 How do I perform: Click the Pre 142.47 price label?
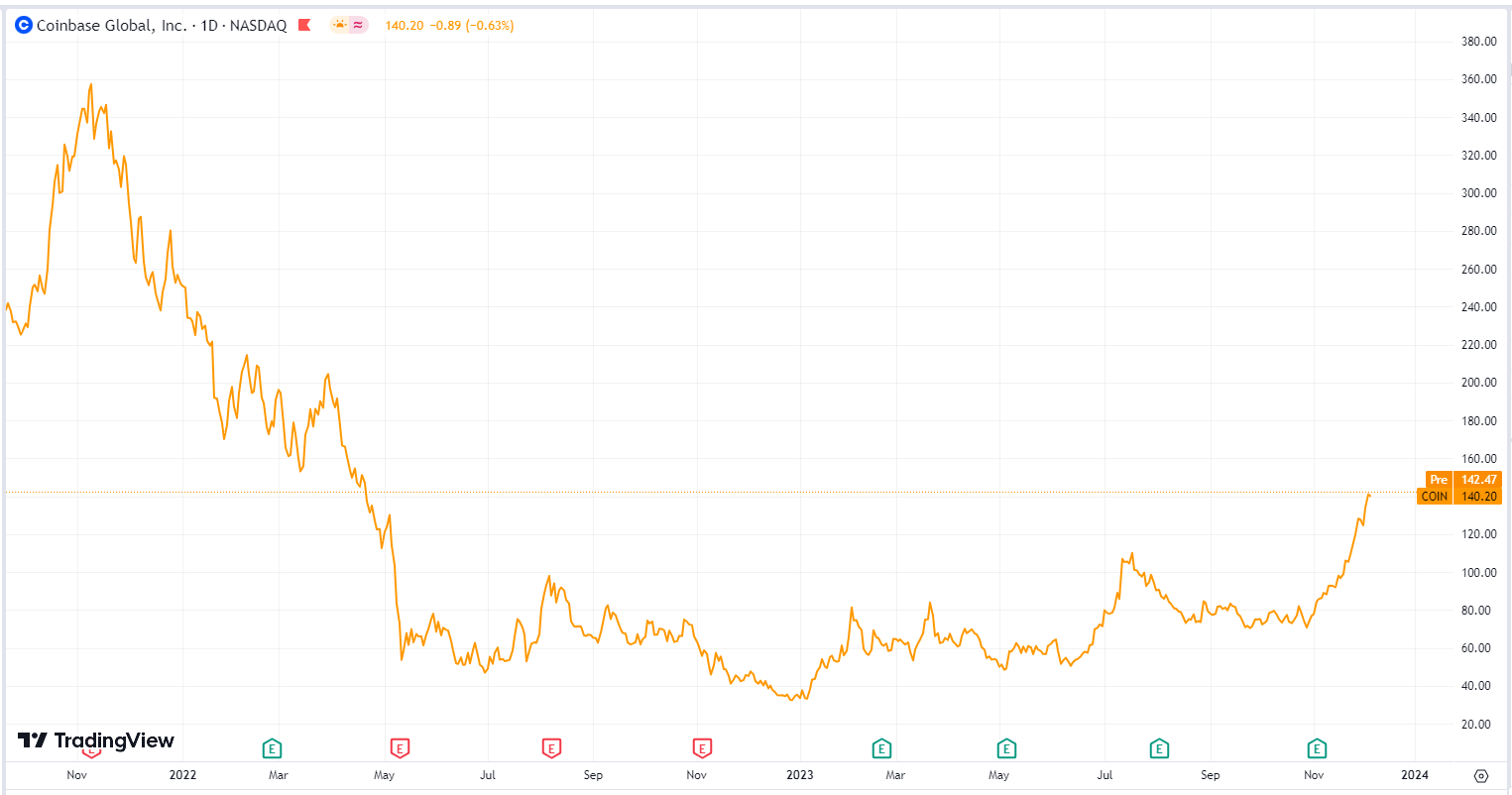point(1463,480)
